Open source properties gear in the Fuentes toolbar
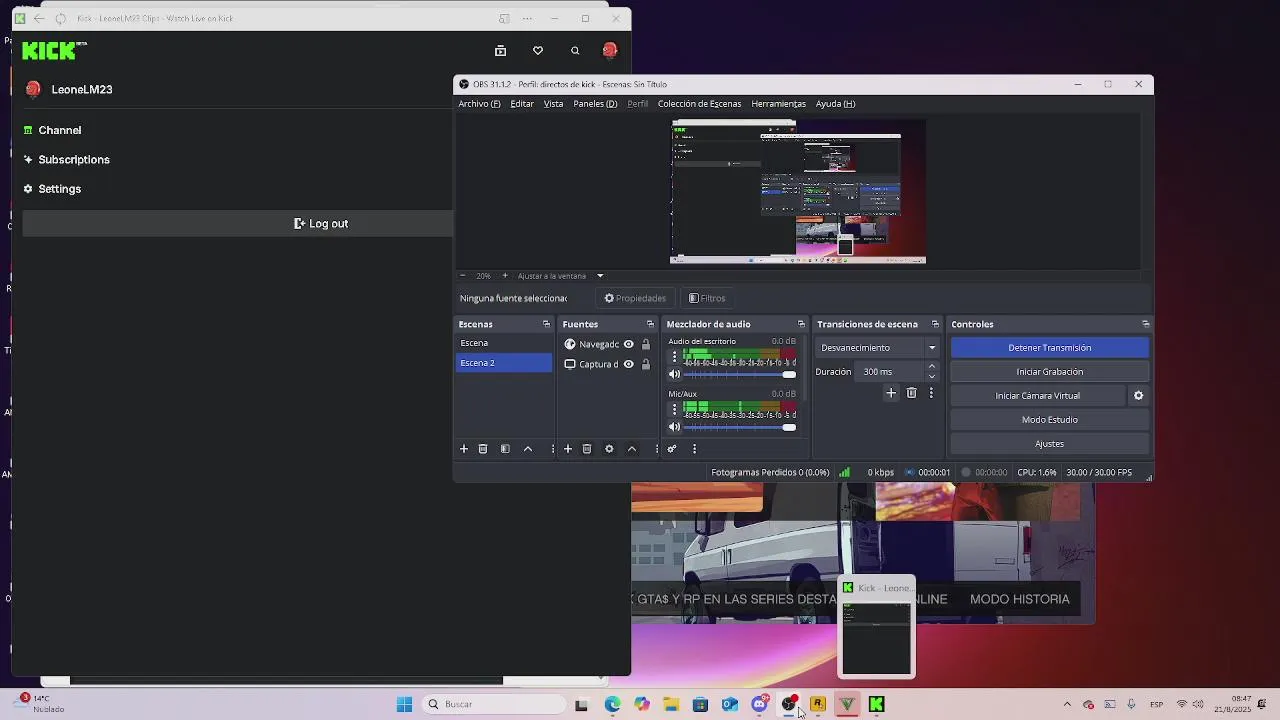Image resolution: width=1280 pixels, height=720 pixels. (x=609, y=449)
